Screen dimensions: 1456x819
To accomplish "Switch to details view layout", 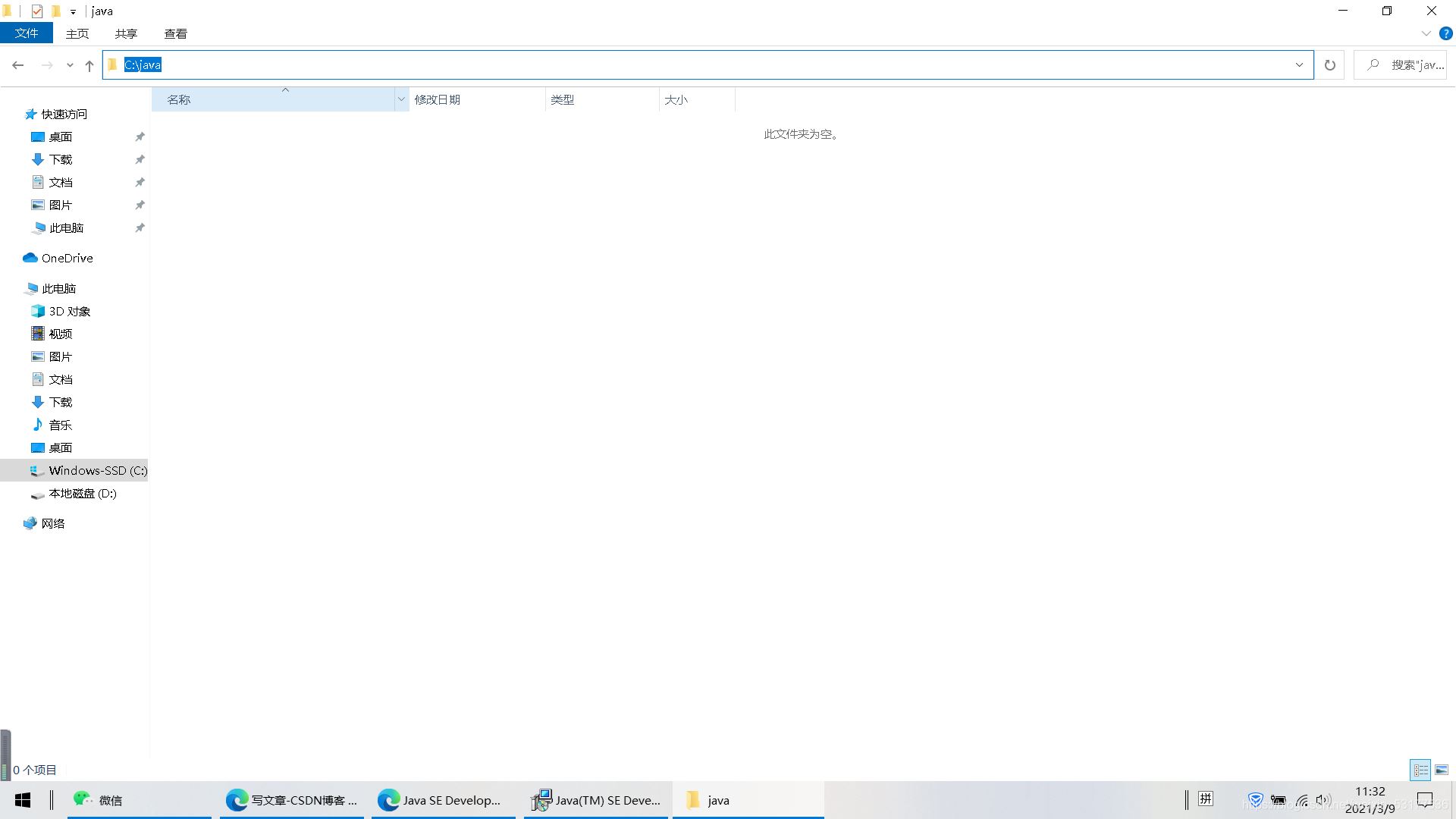I will click(1420, 770).
